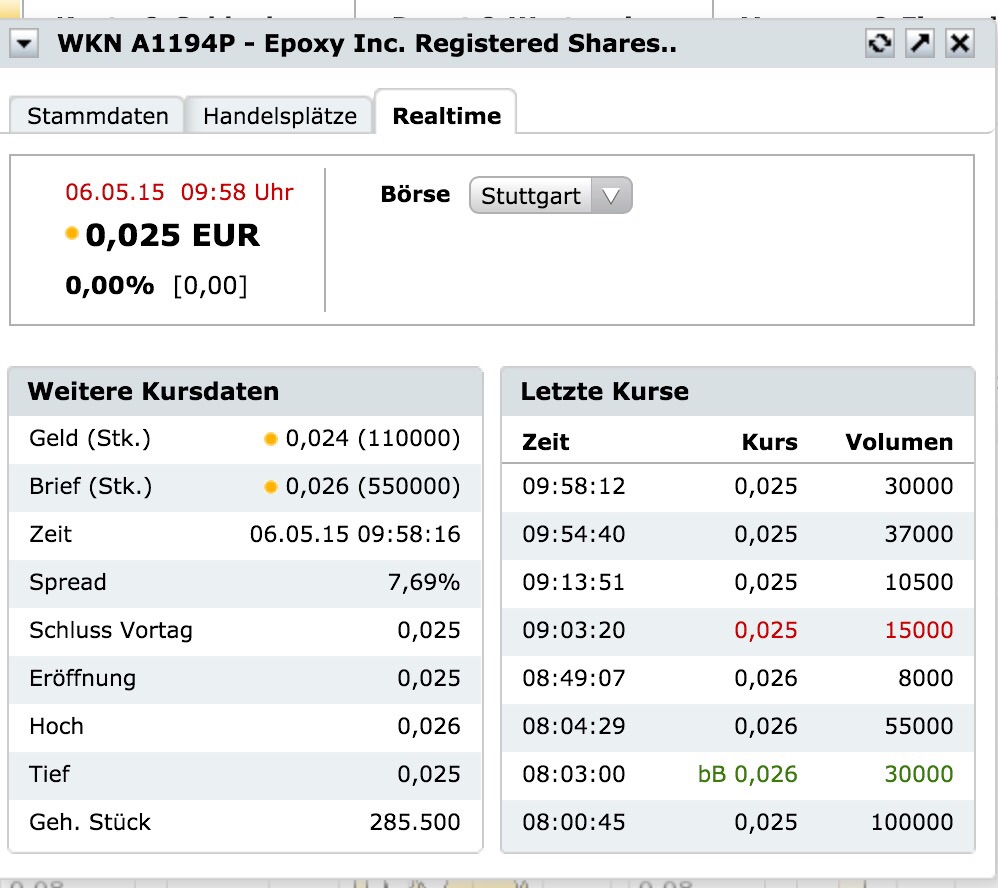Image resolution: width=998 pixels, height=888 pixels.
Task: Expand the widget menu arrow in title bar
Action: 24,43
